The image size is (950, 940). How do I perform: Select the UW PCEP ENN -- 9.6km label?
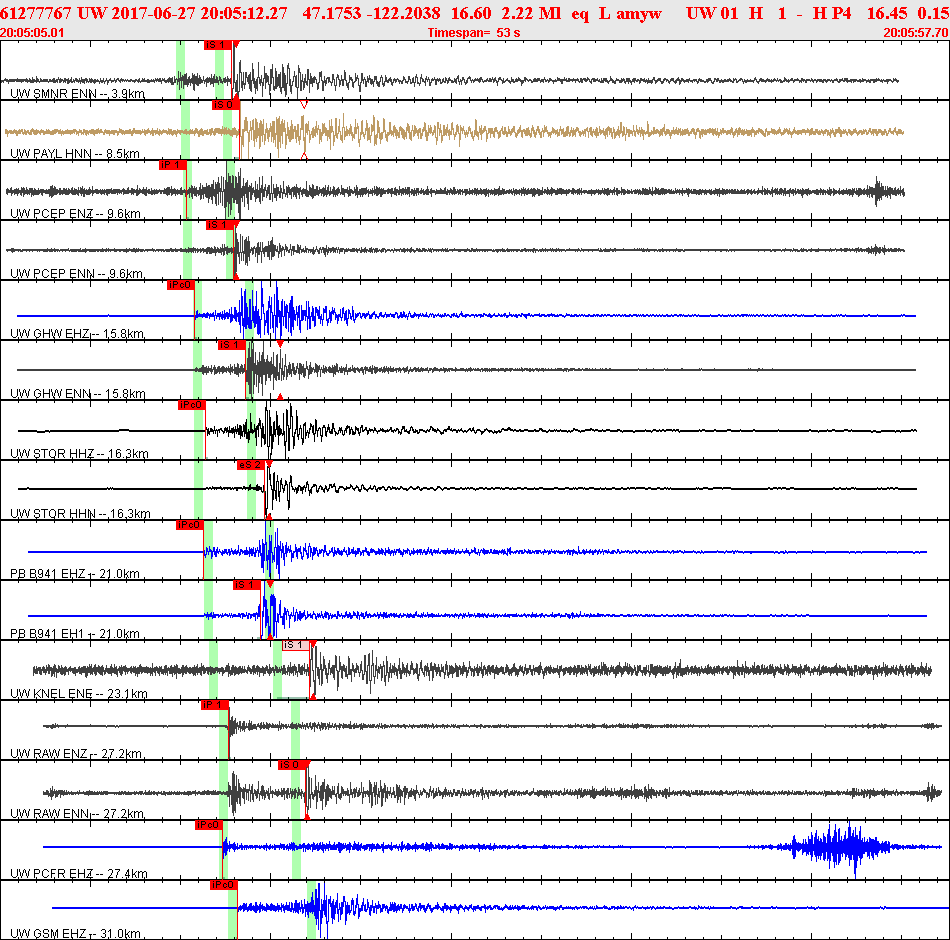[x=76, y=273]
